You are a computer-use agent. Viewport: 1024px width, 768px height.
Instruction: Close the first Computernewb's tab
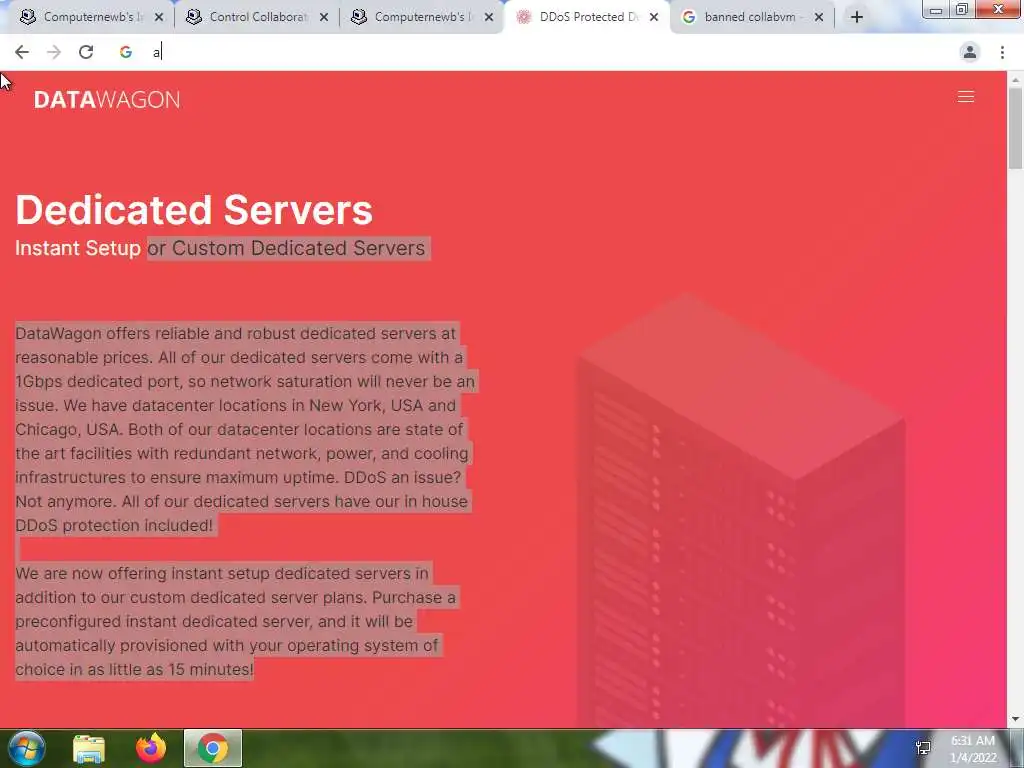[159, 18]
